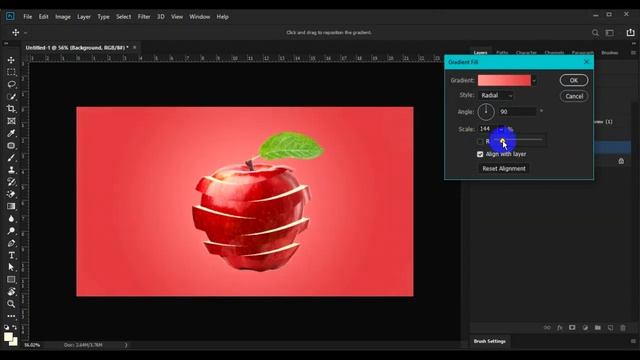Select the Eraser tool
The image size is (640, 360).
[11, 194]
